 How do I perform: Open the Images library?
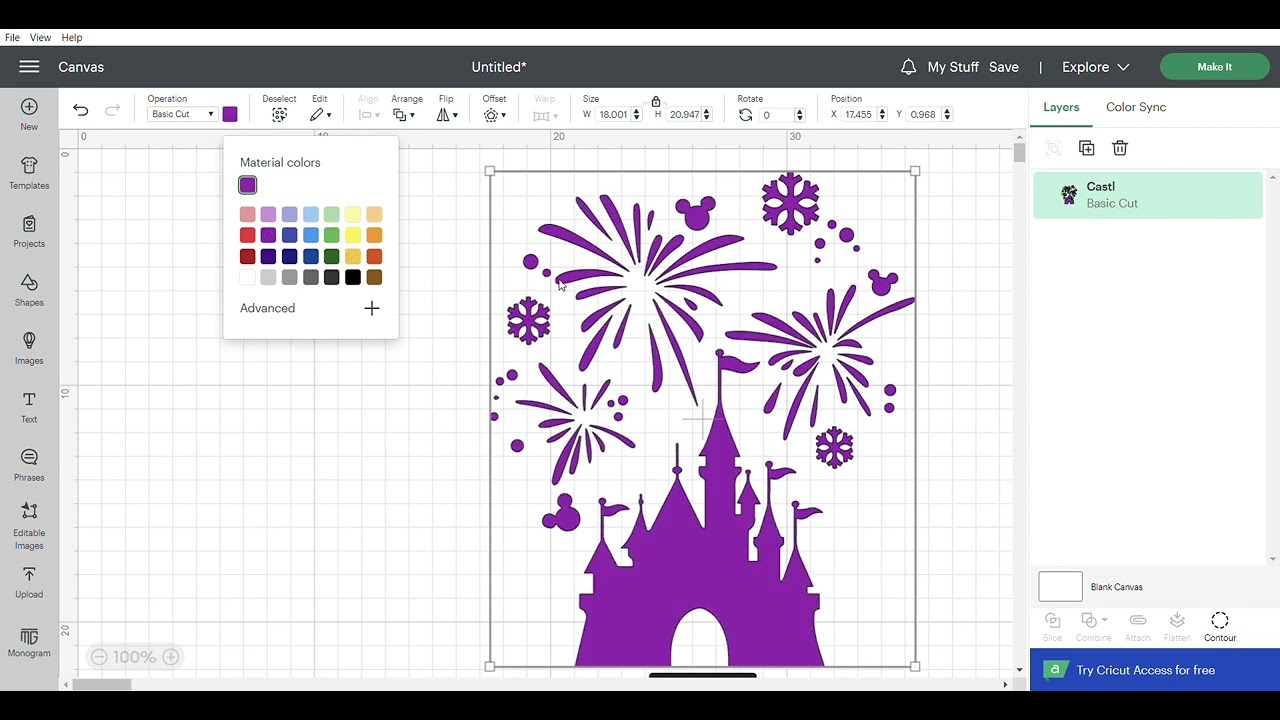29,348
